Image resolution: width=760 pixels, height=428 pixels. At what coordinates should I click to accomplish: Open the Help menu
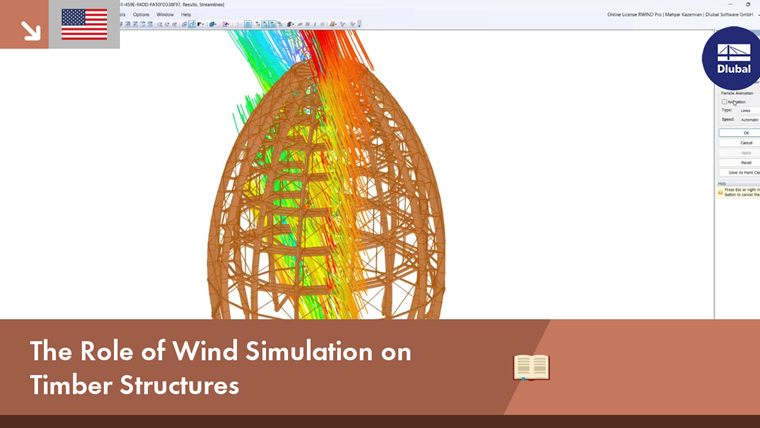tap(186, 15)
